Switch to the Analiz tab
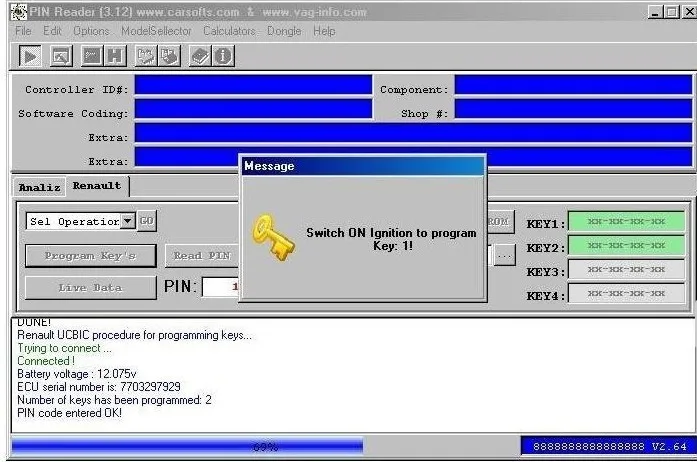The height and width of the screenshot is (462, 697). click(39, 187)
